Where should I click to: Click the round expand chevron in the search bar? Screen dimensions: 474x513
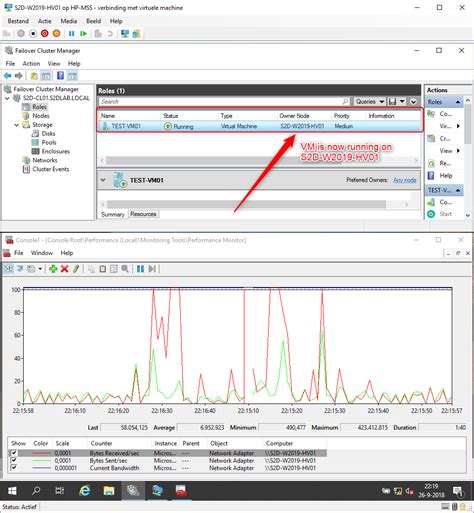tap(413, 102)
